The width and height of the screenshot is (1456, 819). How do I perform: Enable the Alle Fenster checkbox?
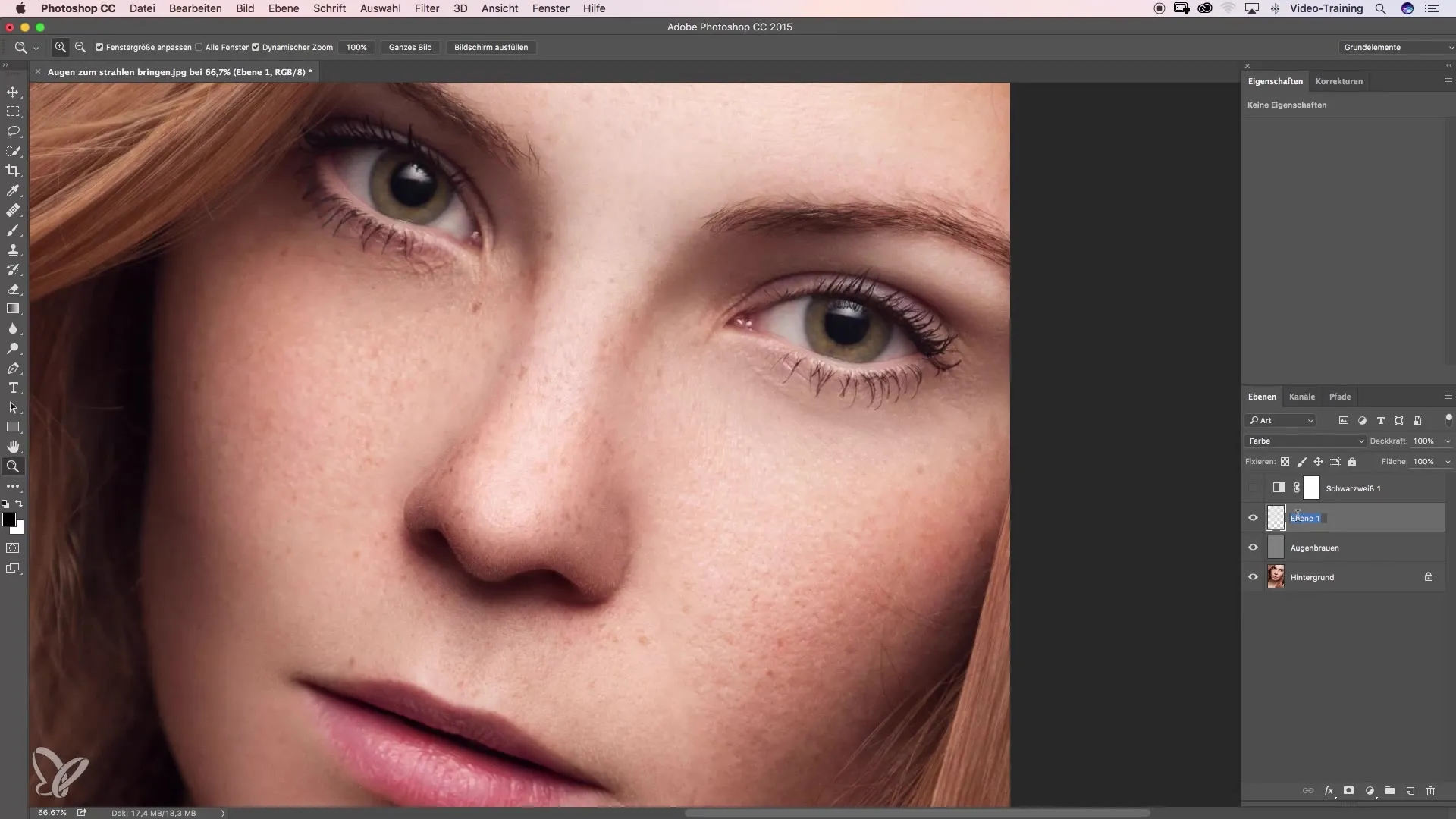(x=199, y=47)
